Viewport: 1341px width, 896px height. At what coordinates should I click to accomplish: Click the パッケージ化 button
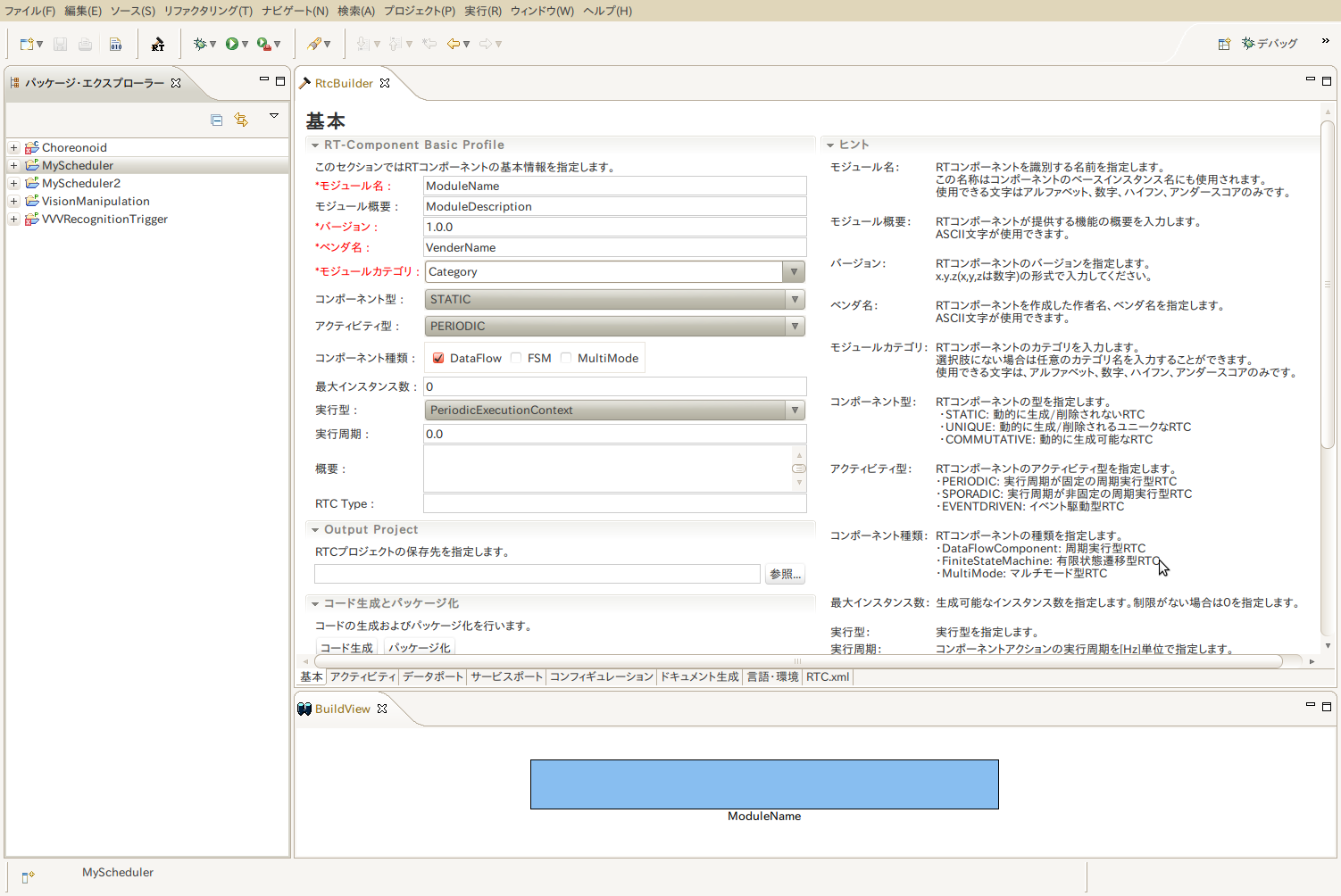point(420,648)
